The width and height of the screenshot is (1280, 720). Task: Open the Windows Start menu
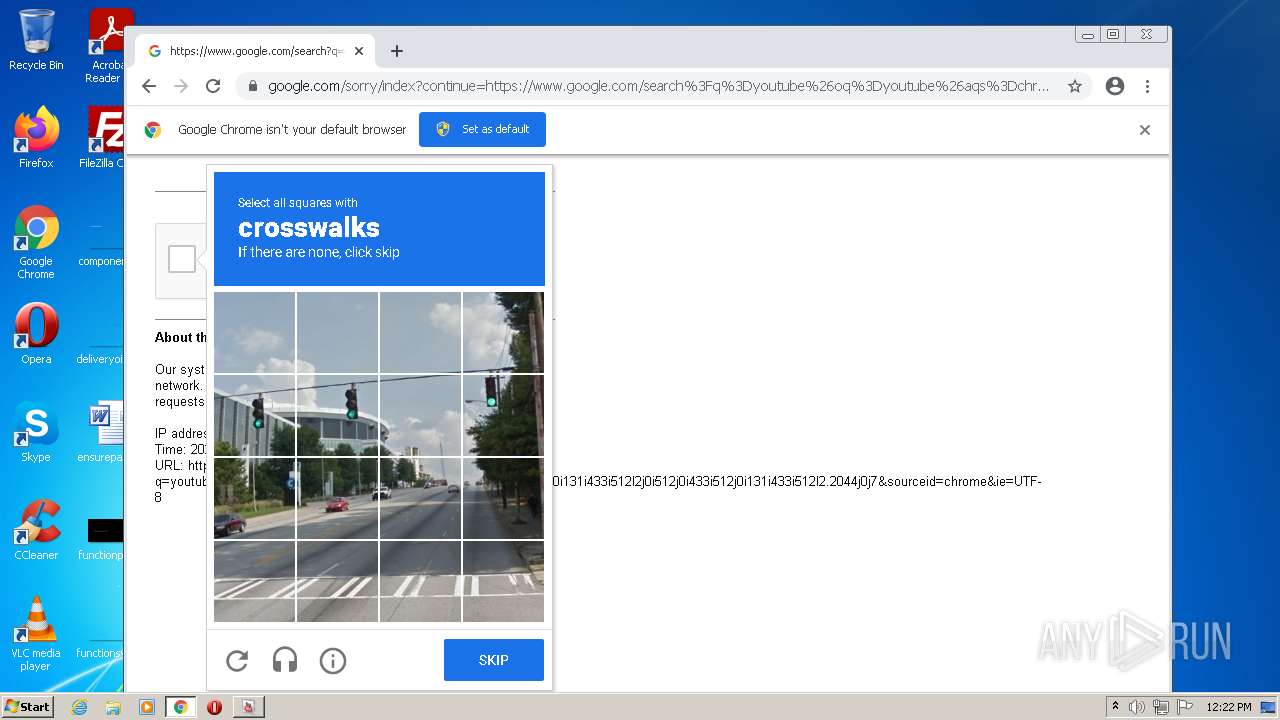tap(27, 706)
